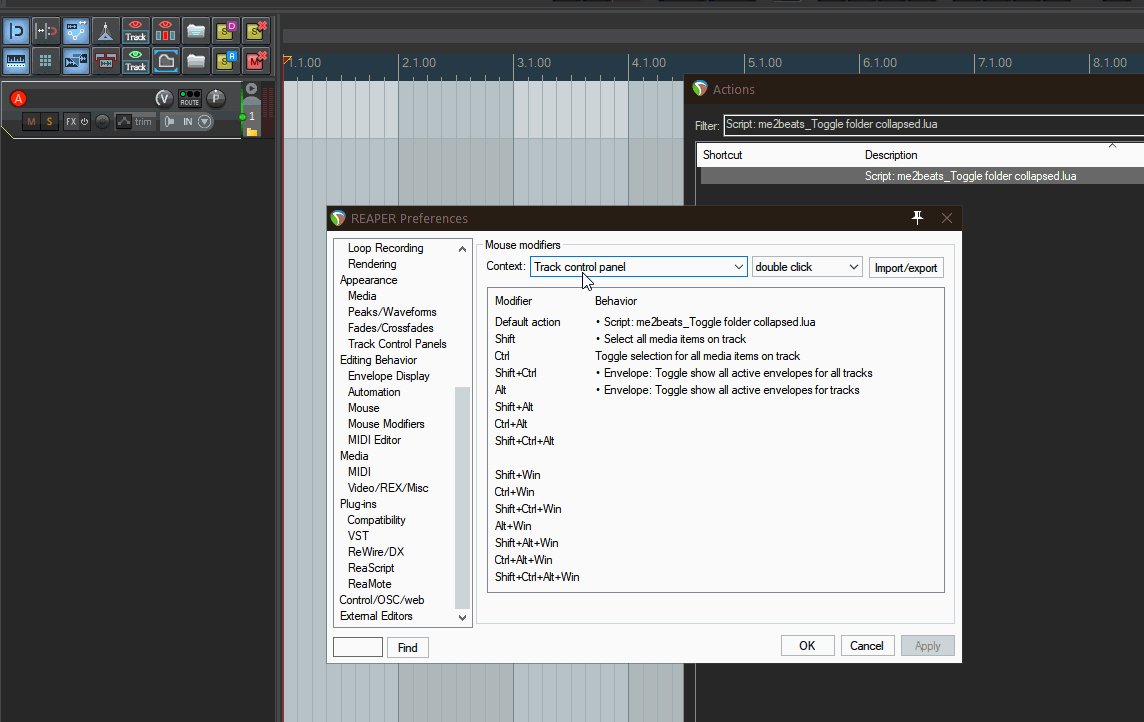This screenshot has width=1144, height=722.
Task: Click the red M icon with X
Action: (255, 61)
